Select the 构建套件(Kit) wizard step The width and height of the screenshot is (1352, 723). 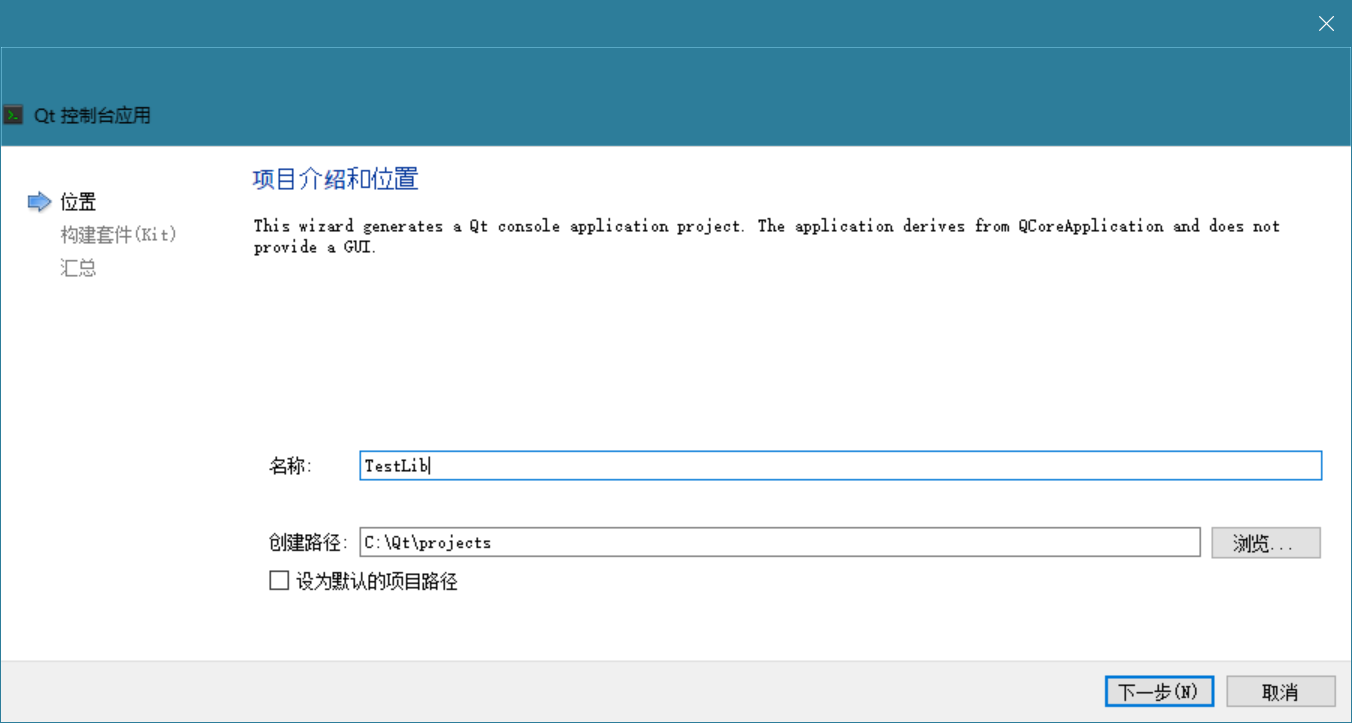coord(118,235)
